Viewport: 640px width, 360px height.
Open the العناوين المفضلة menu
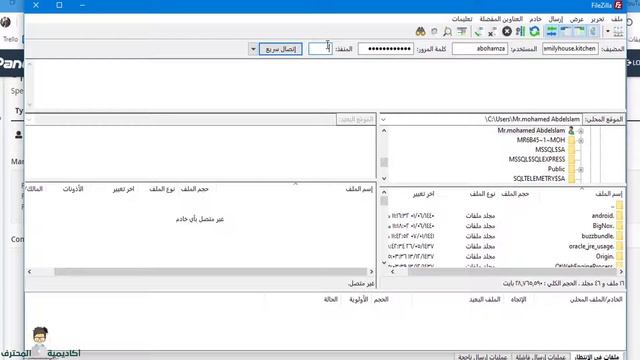click(x=501, y=19)
